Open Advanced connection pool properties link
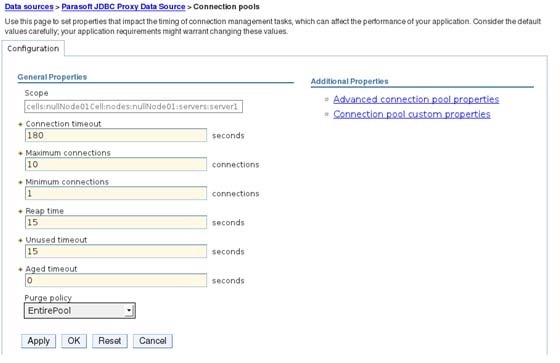This screenshot has width=560, height=363. [x=416, y=99]
